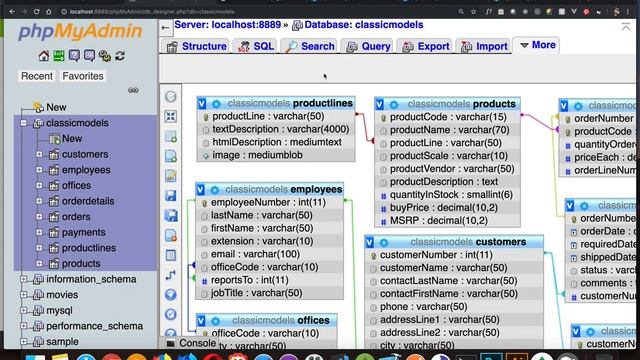640x360 pixels.
Task: Toggle V on orderDate table
Action: pyautogui.click(x=570, y=206)
